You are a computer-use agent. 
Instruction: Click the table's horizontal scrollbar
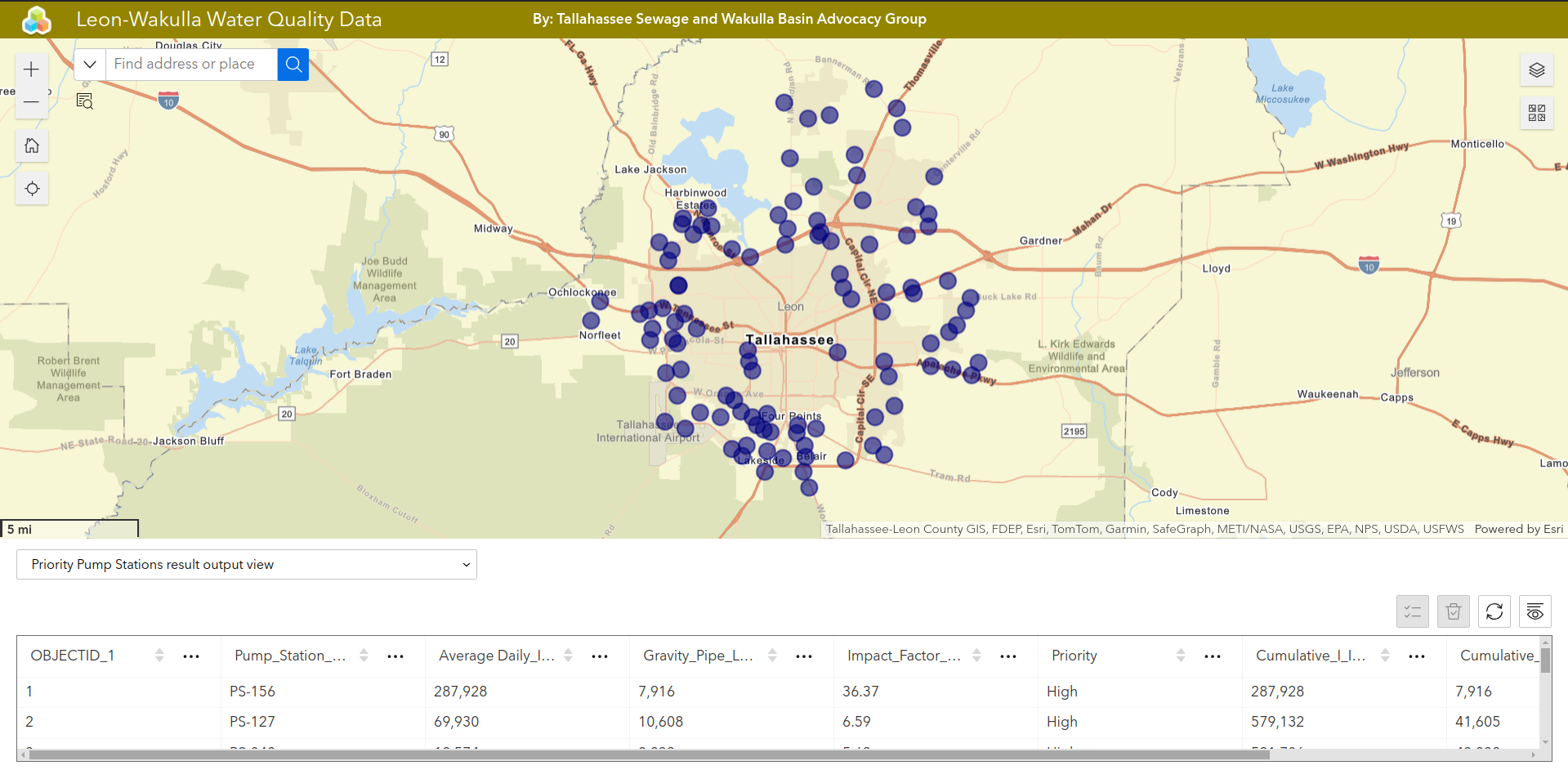coord(650,755)
